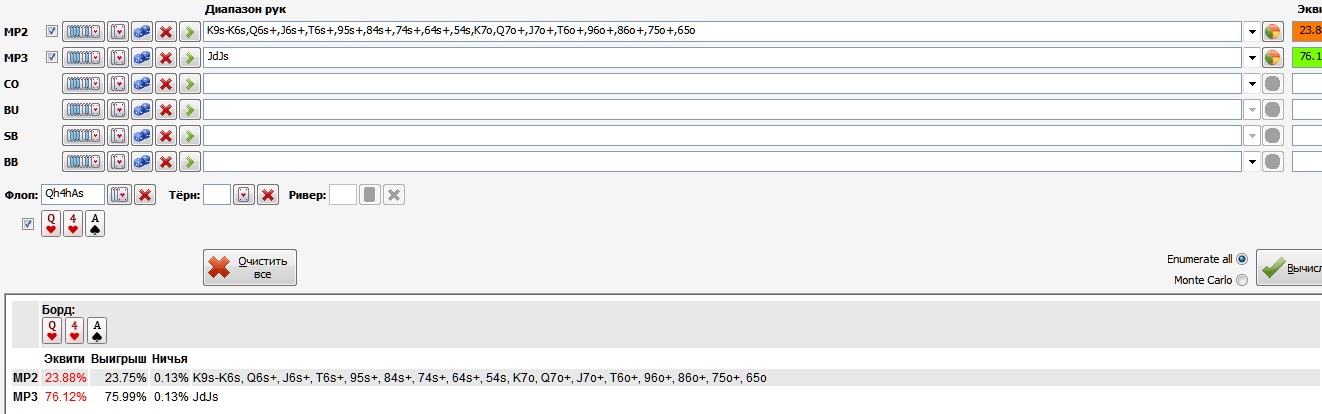Click the green arrow icon in BU row
Viewport: 1322px width, 414px height.
coord(190,110)
